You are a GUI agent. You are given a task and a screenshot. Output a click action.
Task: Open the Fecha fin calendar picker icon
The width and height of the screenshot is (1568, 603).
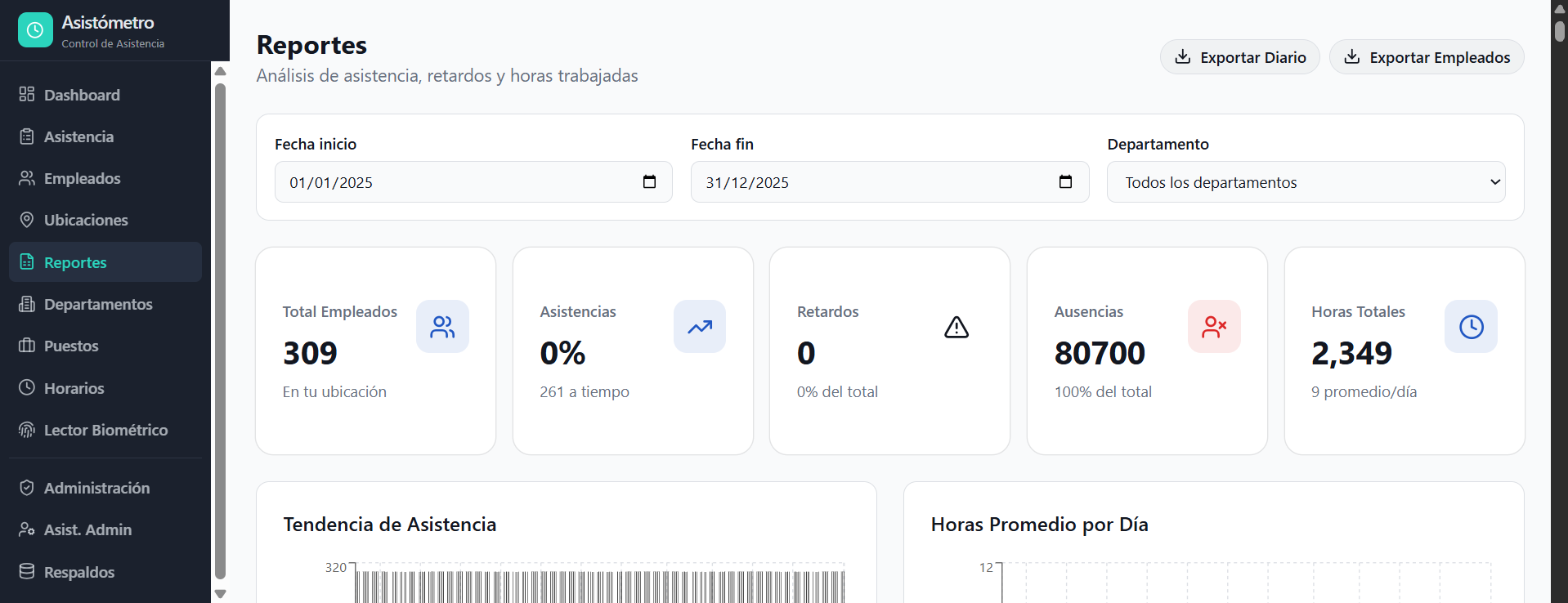click(x=1066, y=181)
